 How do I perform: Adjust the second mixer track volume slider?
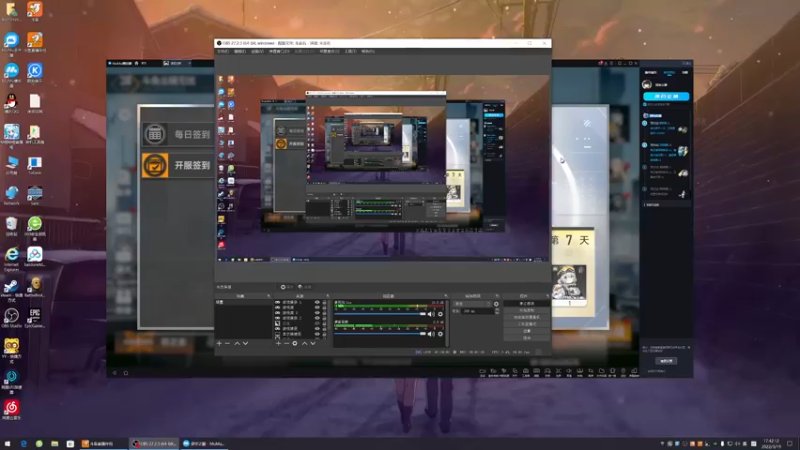(x=380, y=334)
